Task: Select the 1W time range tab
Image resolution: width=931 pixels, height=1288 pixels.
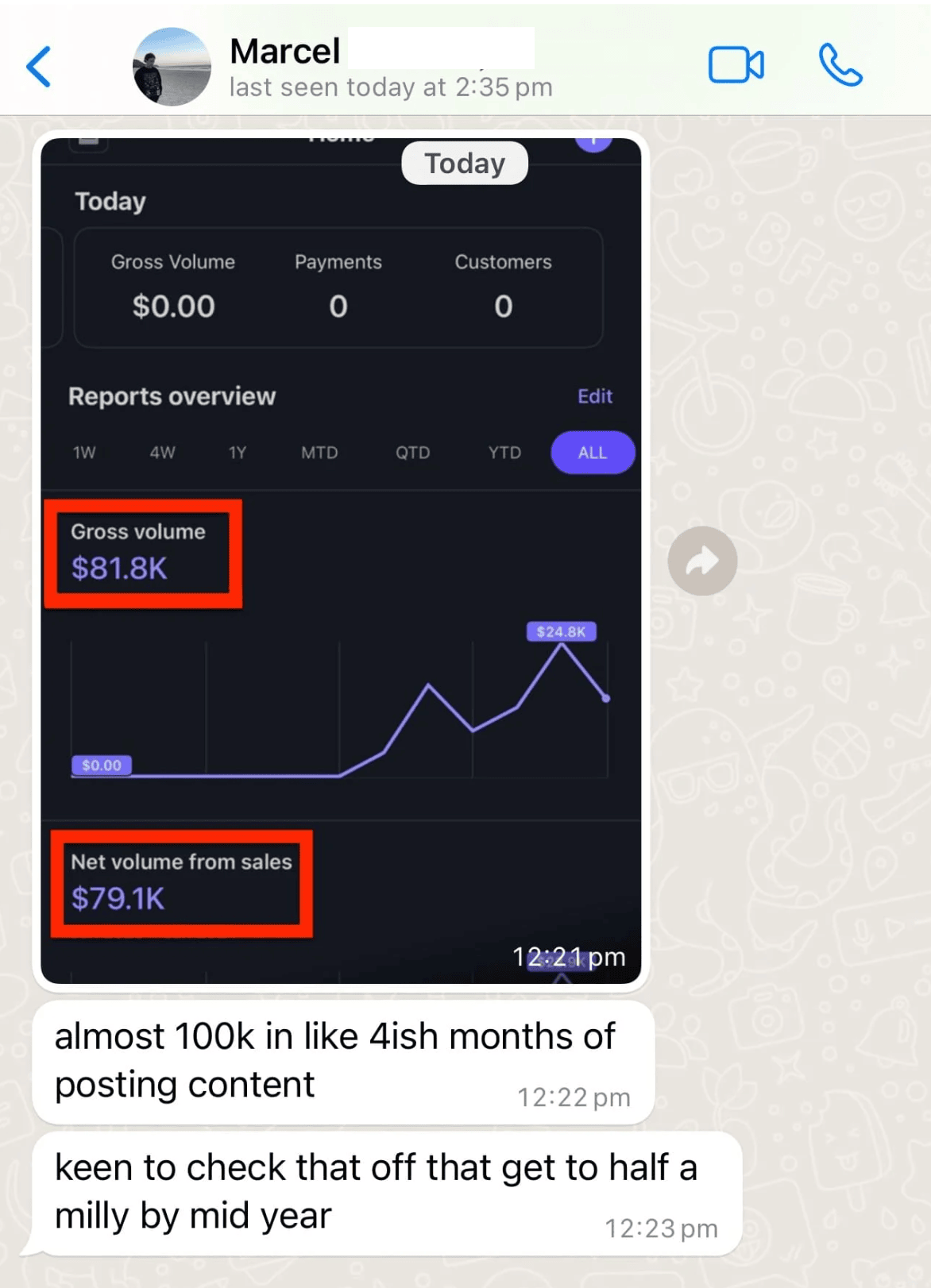Action: (x=84, y=453)
